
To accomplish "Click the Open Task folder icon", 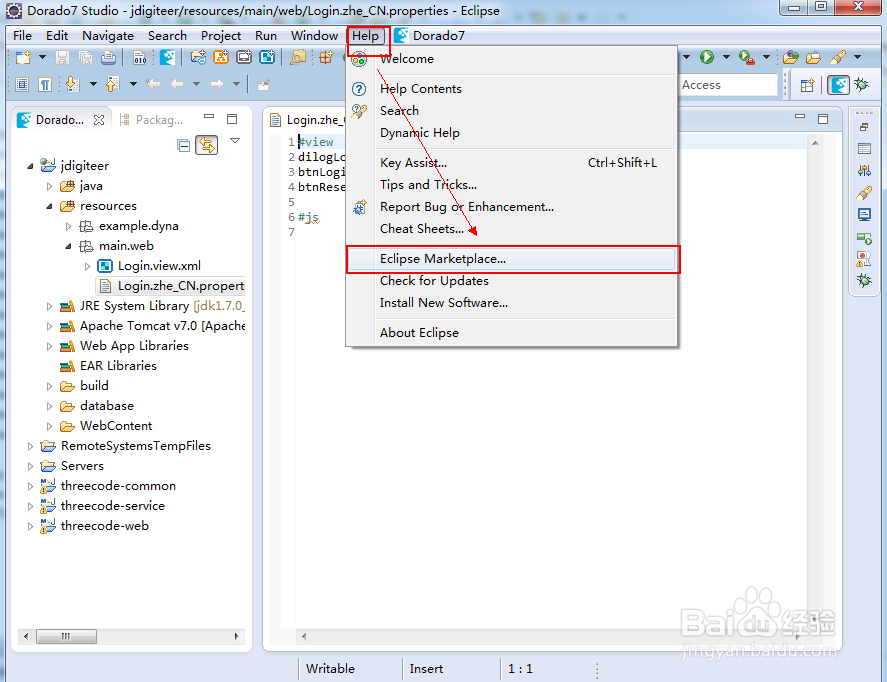I will [x=813, y=57].
